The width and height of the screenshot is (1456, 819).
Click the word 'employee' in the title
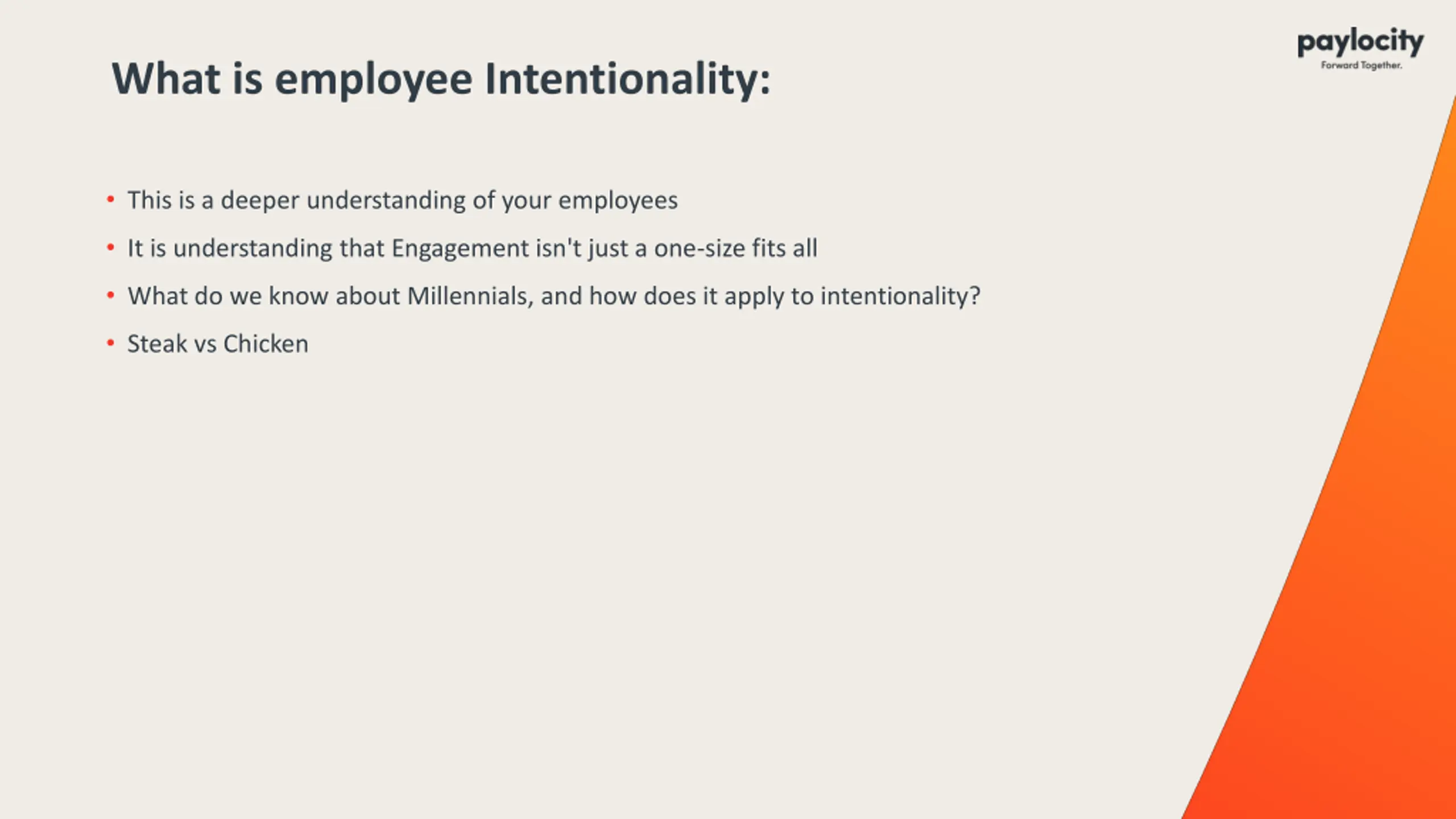pos(374,81)
